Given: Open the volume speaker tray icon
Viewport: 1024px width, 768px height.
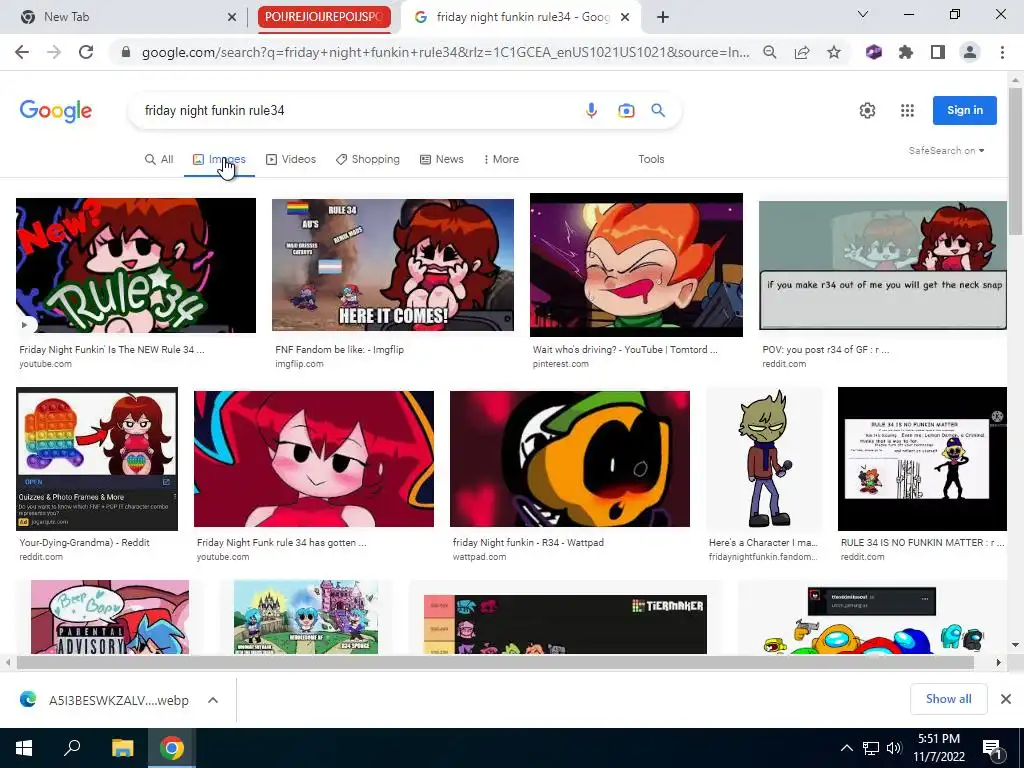Looking at the screenshot, I should [894, 748].
